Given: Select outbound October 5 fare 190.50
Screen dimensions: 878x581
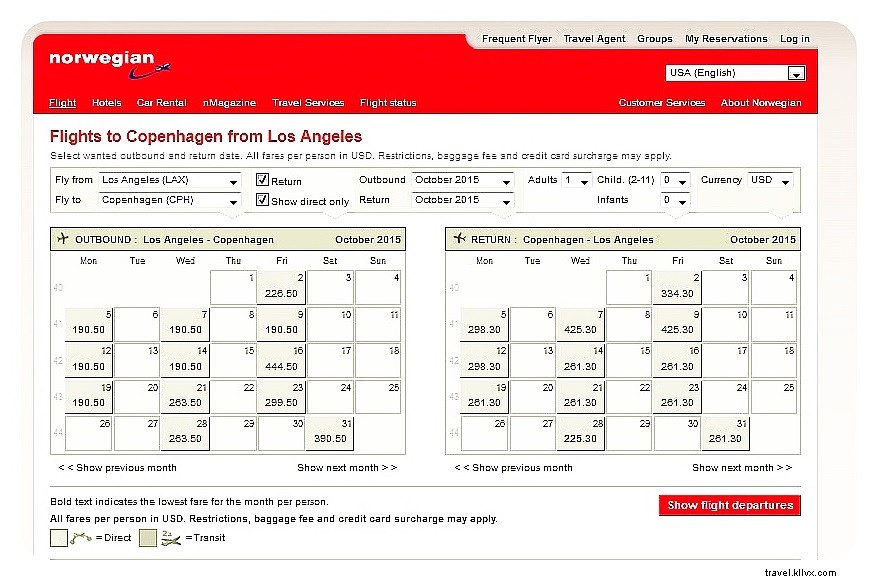Looking at the screenshot, I should coord(88,324).
